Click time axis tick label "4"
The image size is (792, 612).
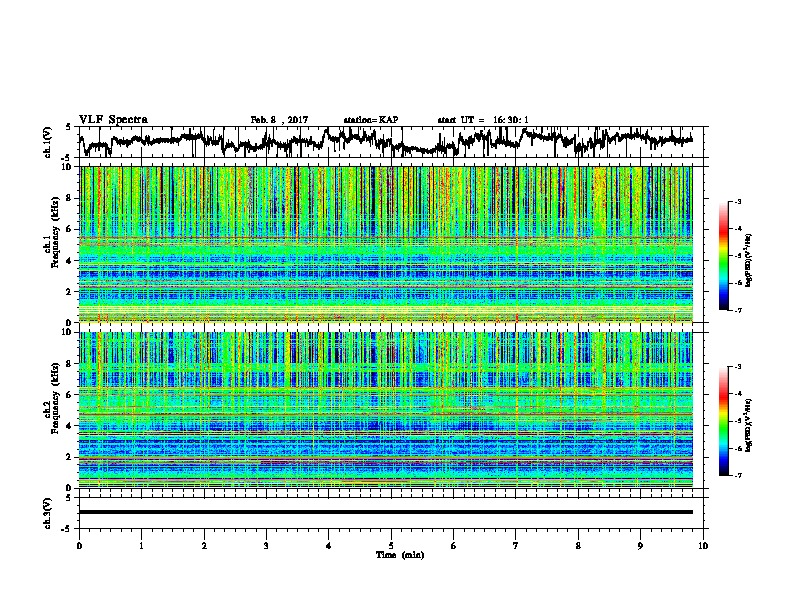(329, 546)
